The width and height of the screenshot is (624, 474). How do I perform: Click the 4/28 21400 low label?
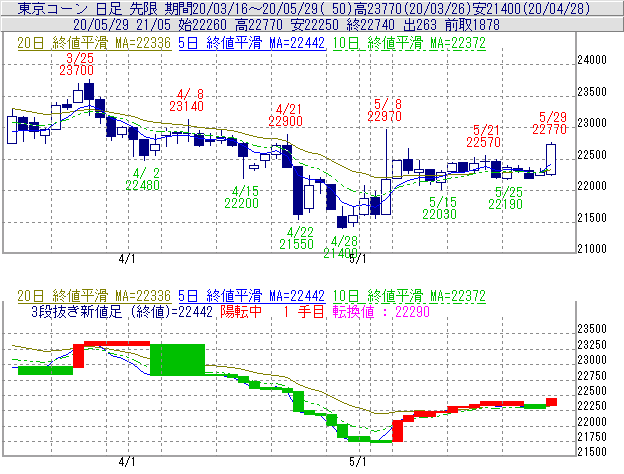click(x=340, y=247)
